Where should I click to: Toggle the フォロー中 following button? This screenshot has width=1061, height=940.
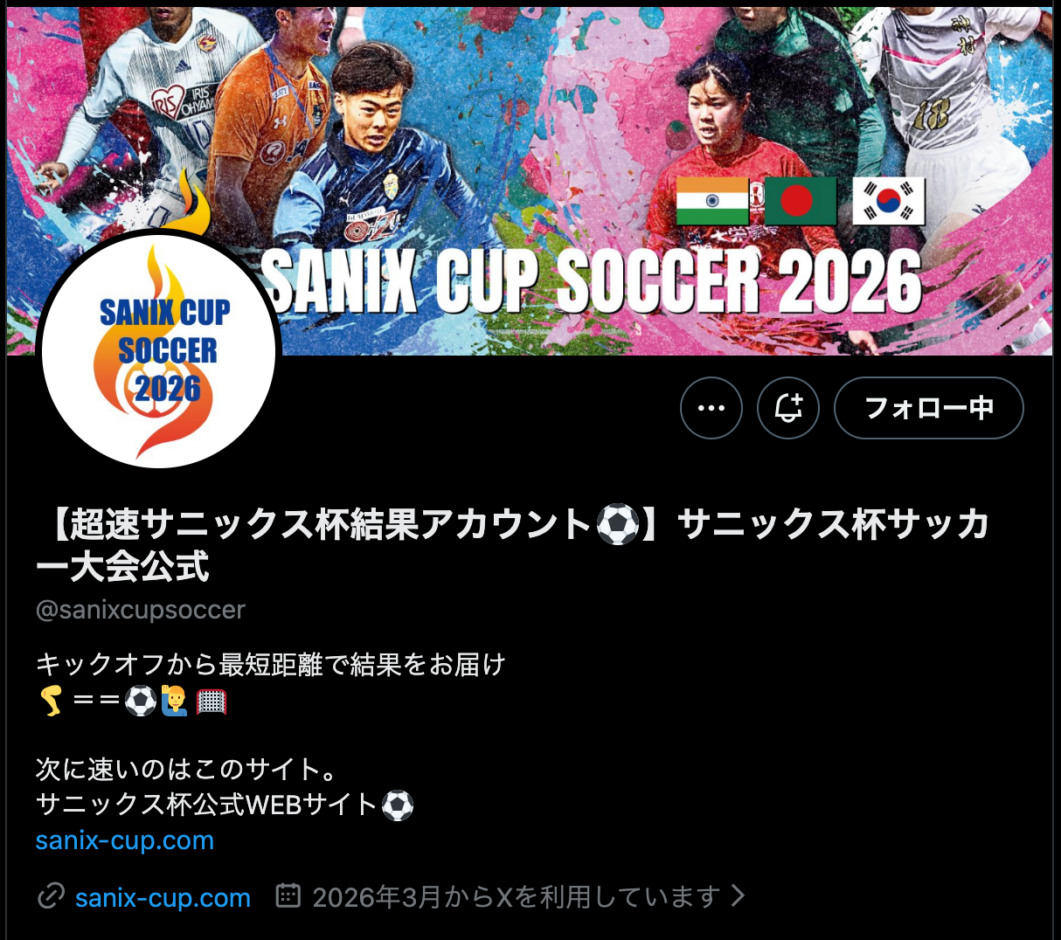(x=929, y=408)
